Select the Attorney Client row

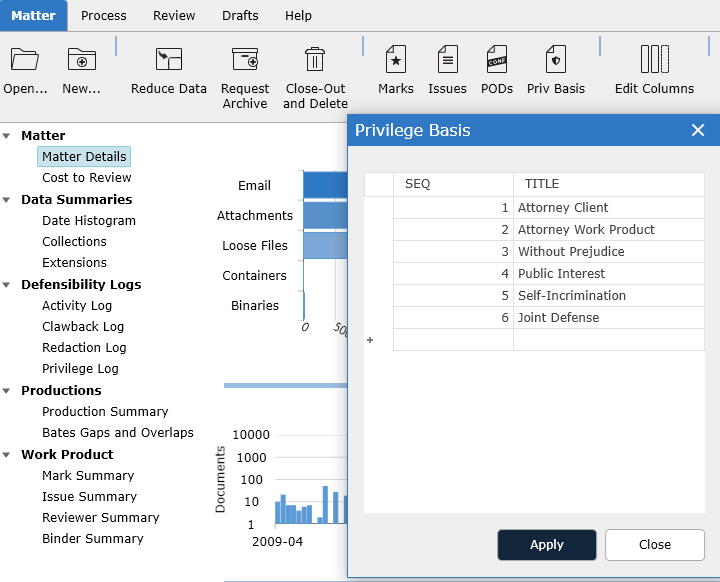549,208
